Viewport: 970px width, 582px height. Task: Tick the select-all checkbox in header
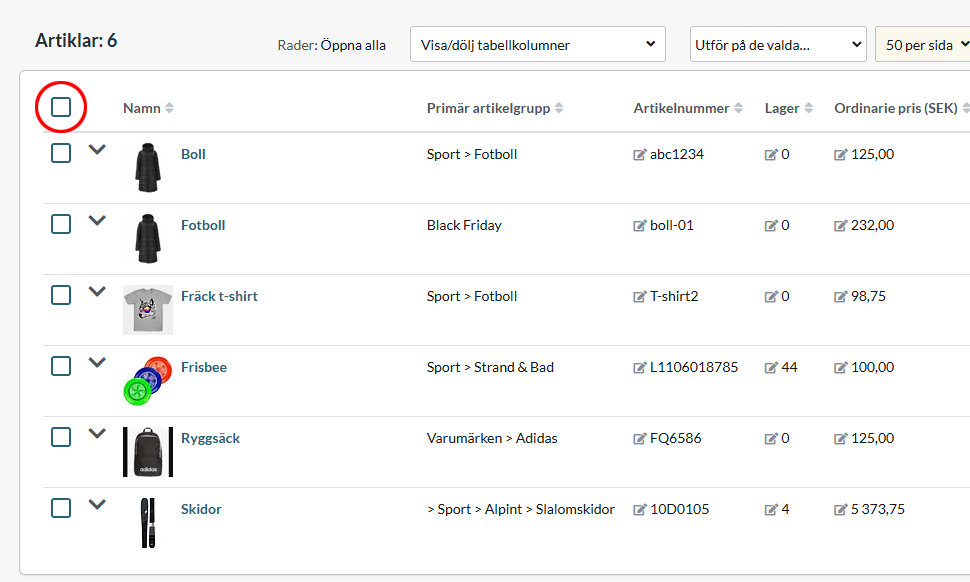click(x=61, y=107)
